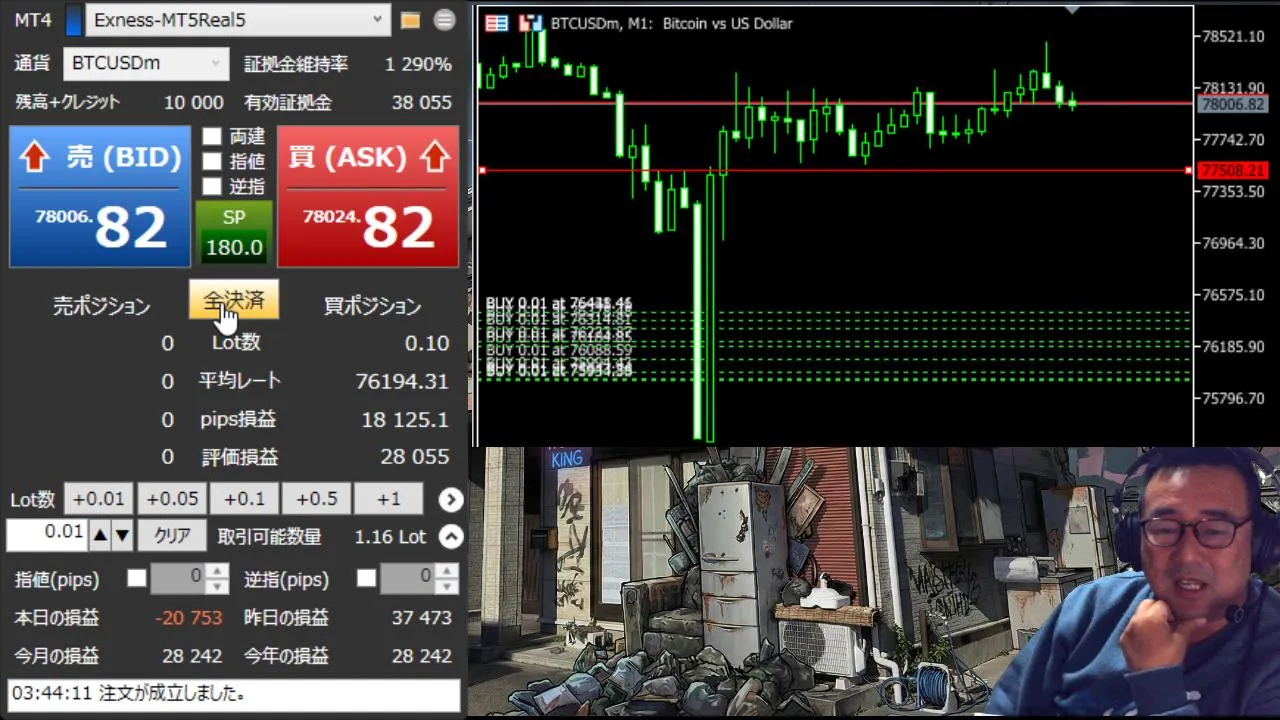This screenshot has width=1280, height=720.
Task: Click the 昨日の損益 value 37 473
Action: click(x=422, y=618)
